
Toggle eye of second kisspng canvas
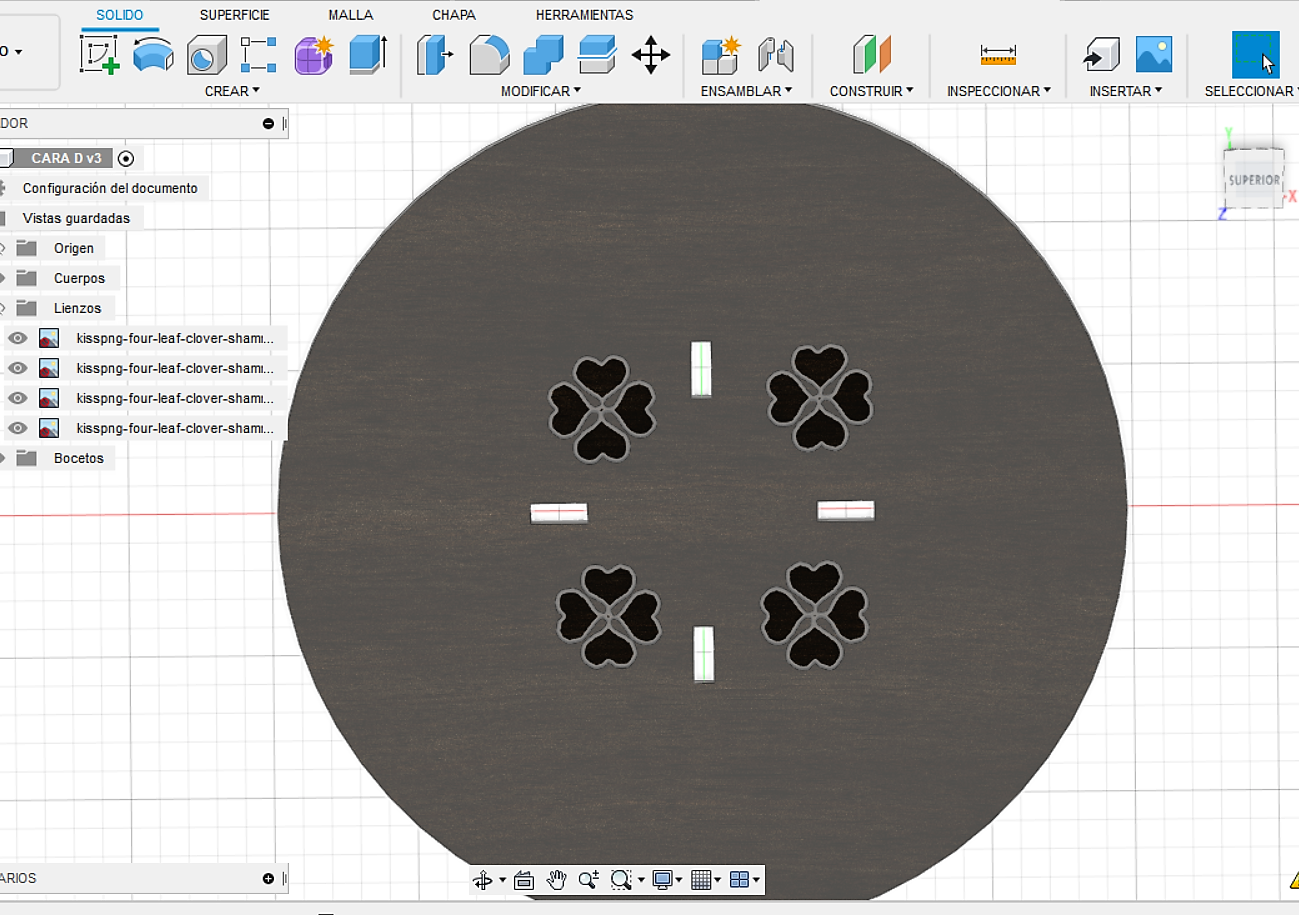tap(17, 368)
